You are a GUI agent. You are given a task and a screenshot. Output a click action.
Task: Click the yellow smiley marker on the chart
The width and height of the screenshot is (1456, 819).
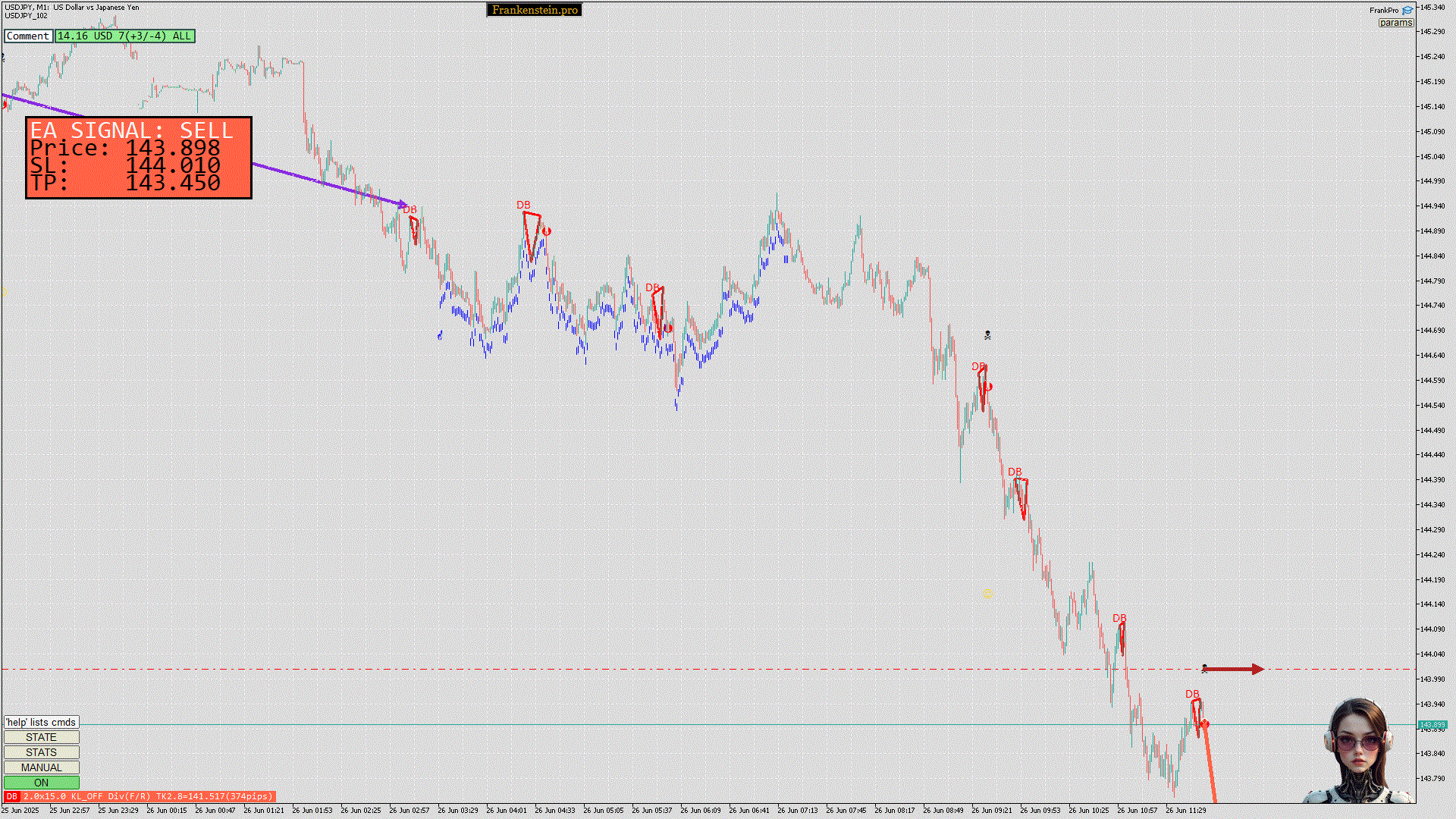point(987,595)
